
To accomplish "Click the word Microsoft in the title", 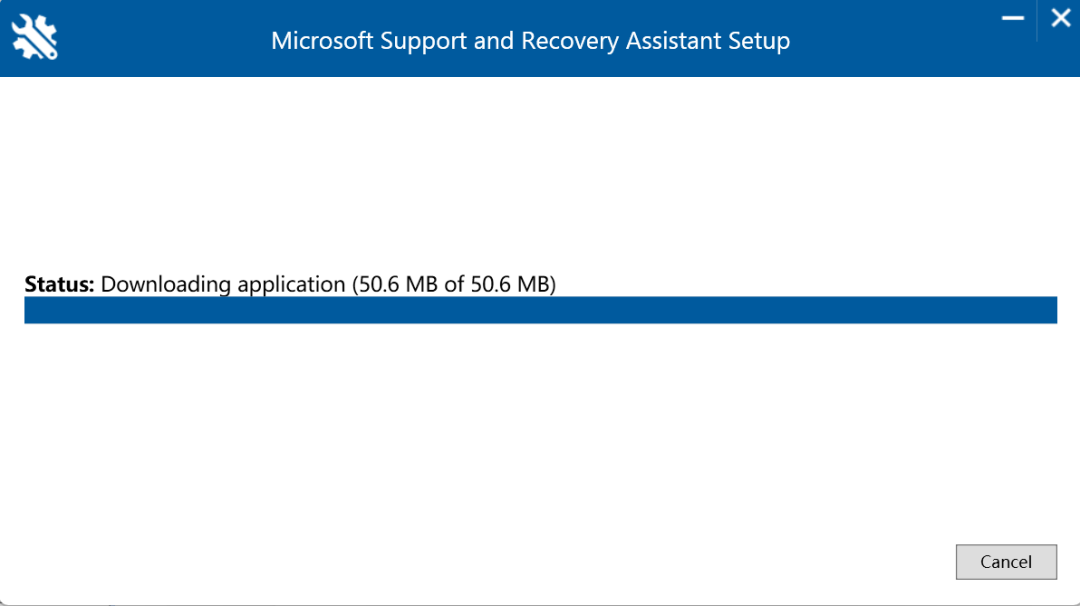I will click(322, 41).
